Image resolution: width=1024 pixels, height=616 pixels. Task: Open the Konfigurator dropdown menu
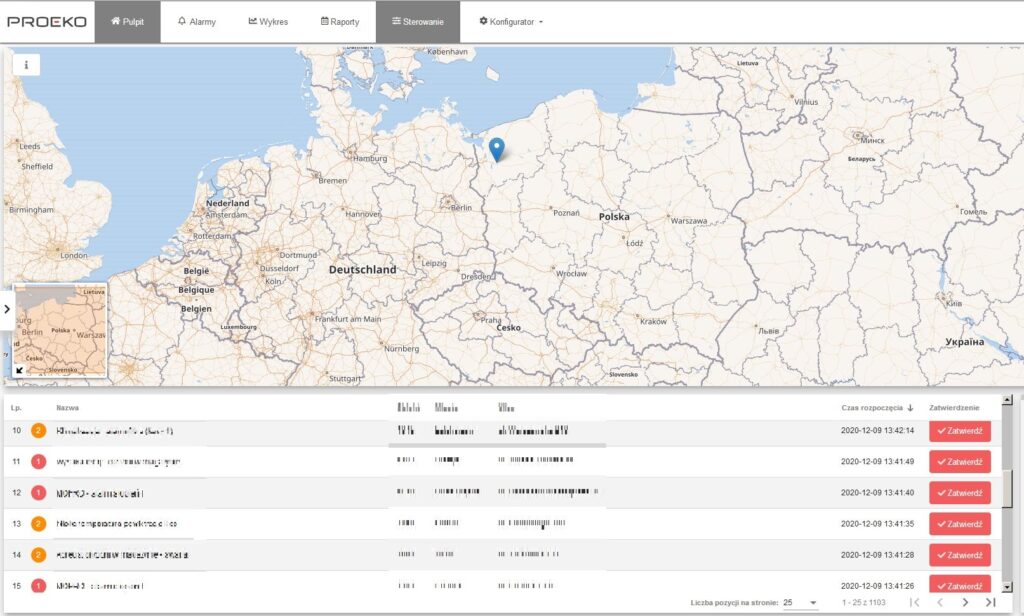pos(511,21)
